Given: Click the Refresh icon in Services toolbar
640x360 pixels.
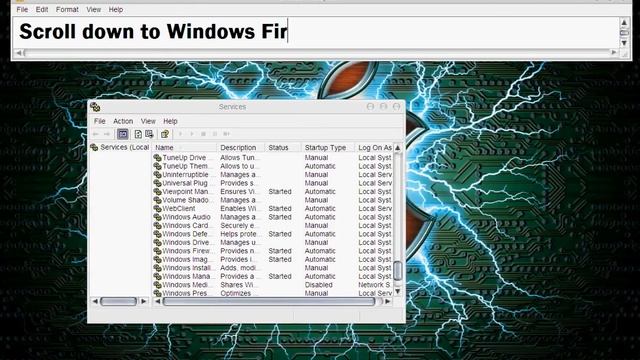Looking at the screenshot, I should coord(138,134).
